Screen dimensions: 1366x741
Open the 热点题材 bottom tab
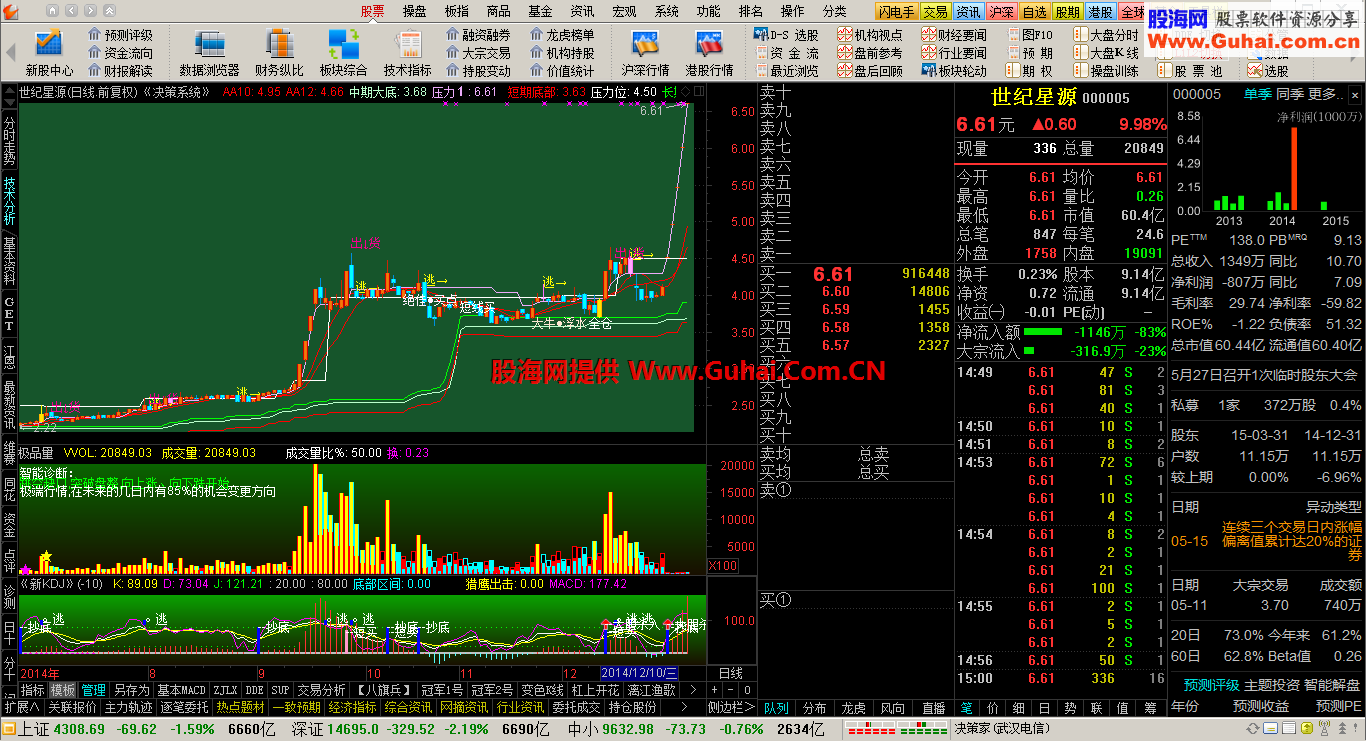pyautogui.click(x=242, y=707)
